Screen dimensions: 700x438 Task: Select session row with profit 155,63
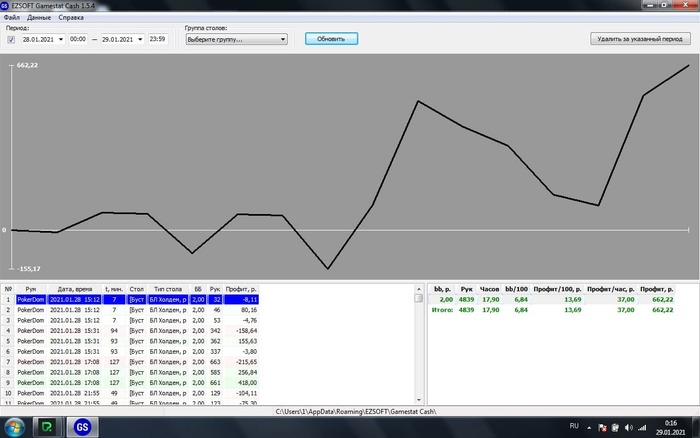130,341
